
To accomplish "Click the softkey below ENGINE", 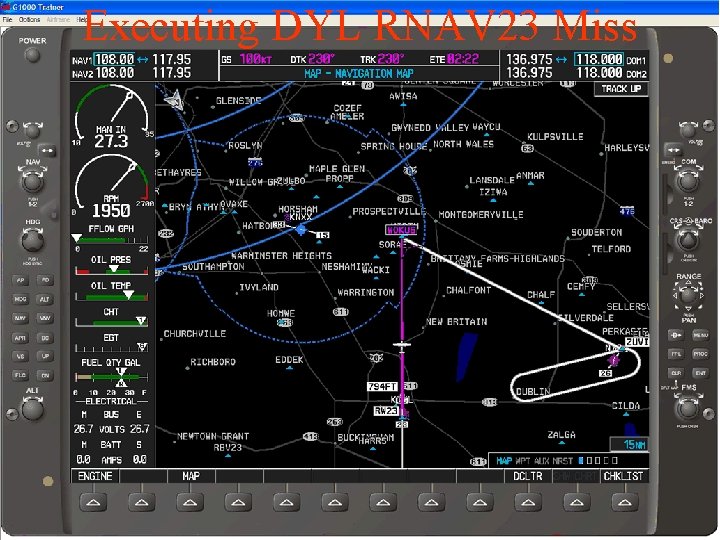I will click(x=93, y=502).
